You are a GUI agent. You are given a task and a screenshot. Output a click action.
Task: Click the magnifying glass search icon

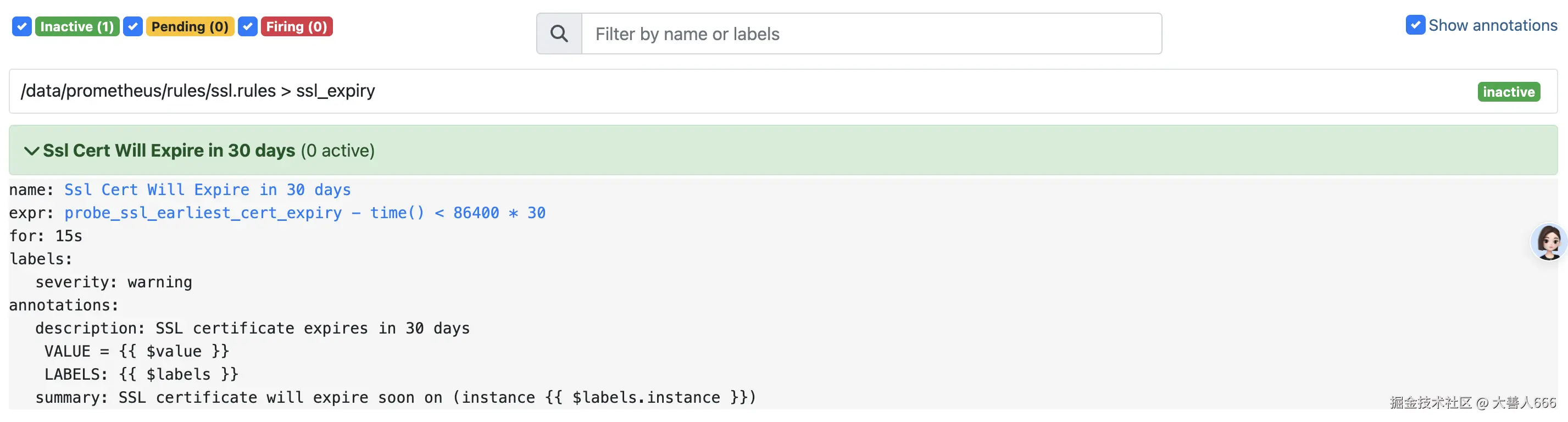click(559, 34)
